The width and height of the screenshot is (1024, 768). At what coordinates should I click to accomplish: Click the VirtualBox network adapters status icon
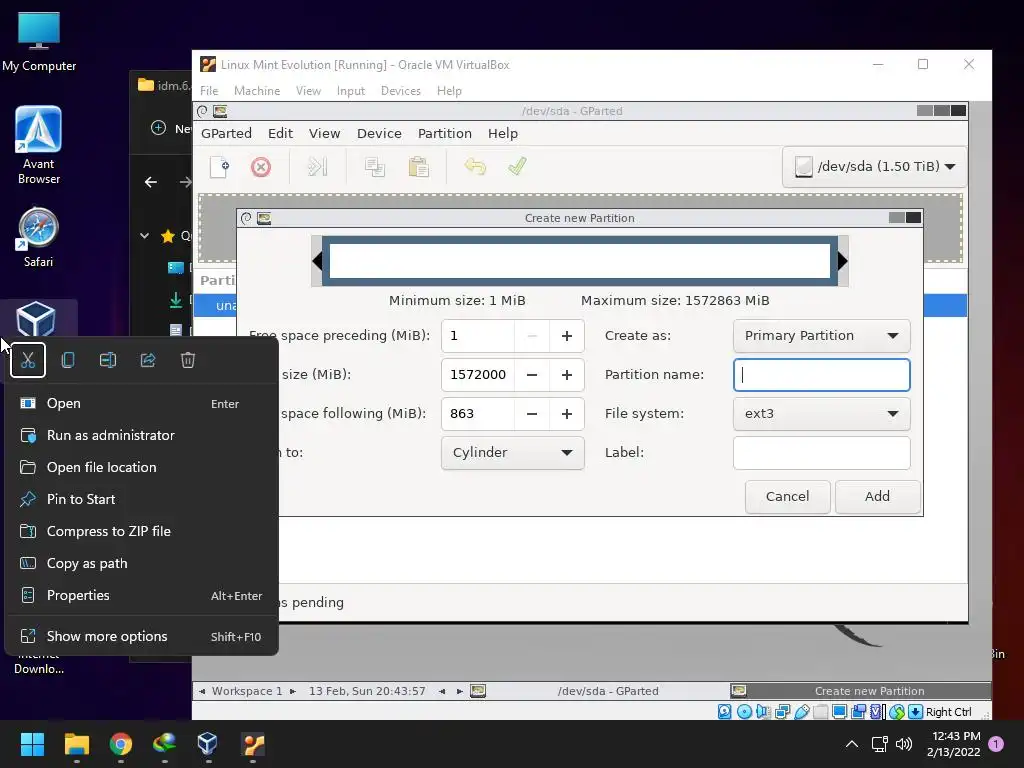(x=782, y=712)
